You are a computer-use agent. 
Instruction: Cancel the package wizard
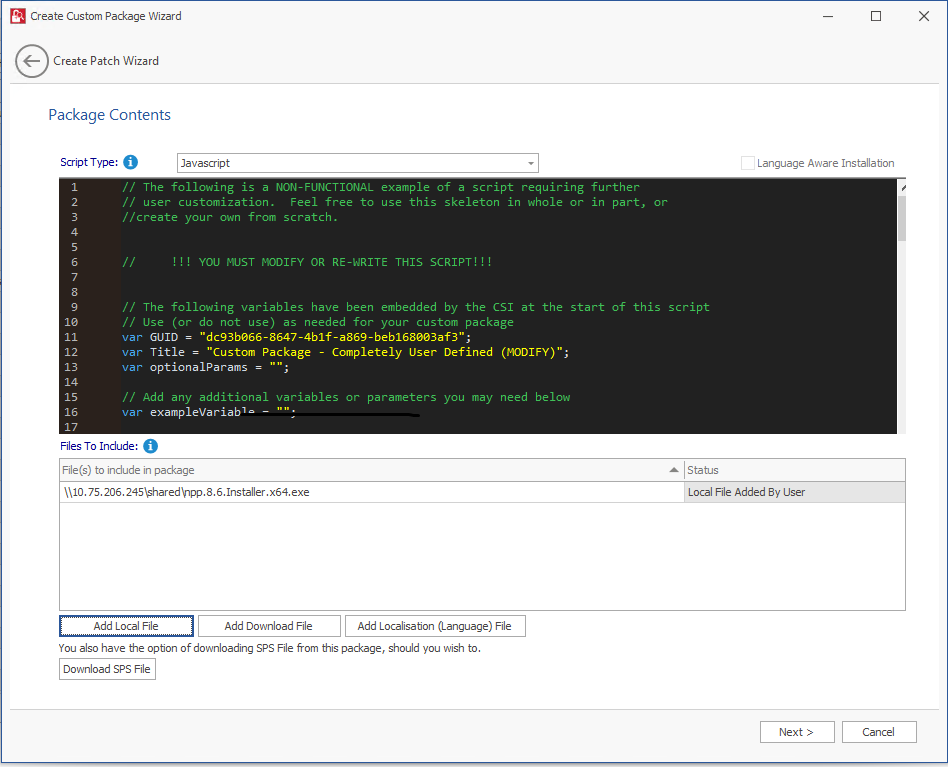tap(879, 732)
